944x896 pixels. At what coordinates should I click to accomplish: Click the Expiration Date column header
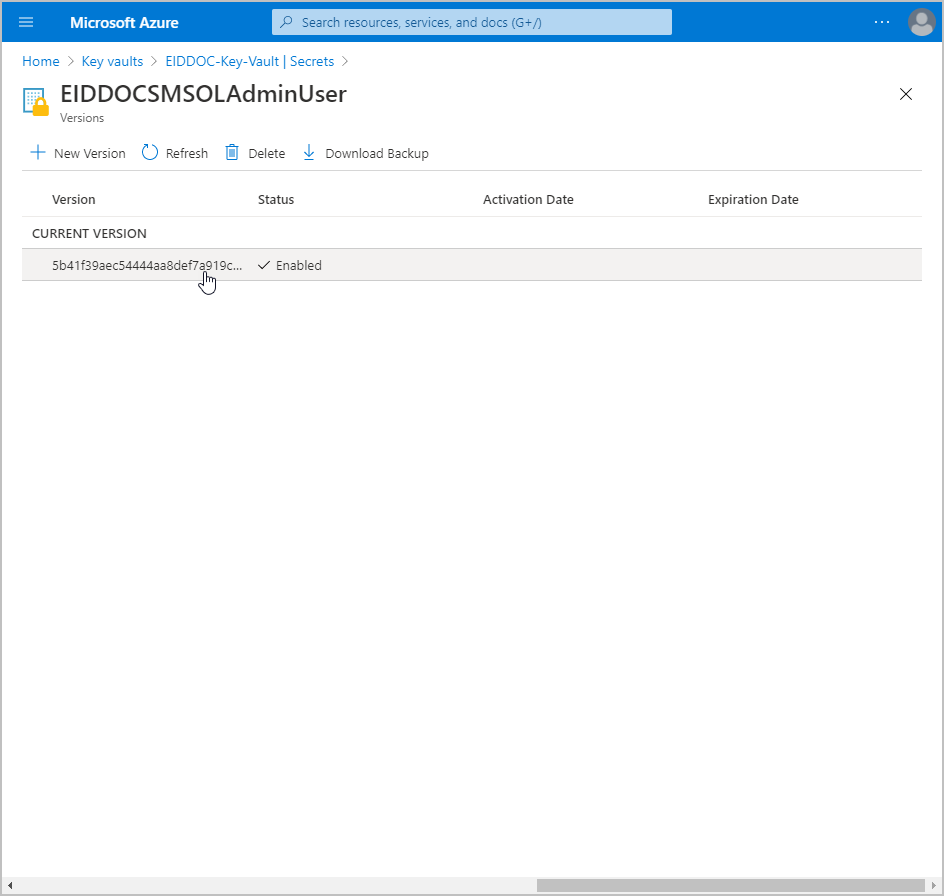(x=753, y=199)
